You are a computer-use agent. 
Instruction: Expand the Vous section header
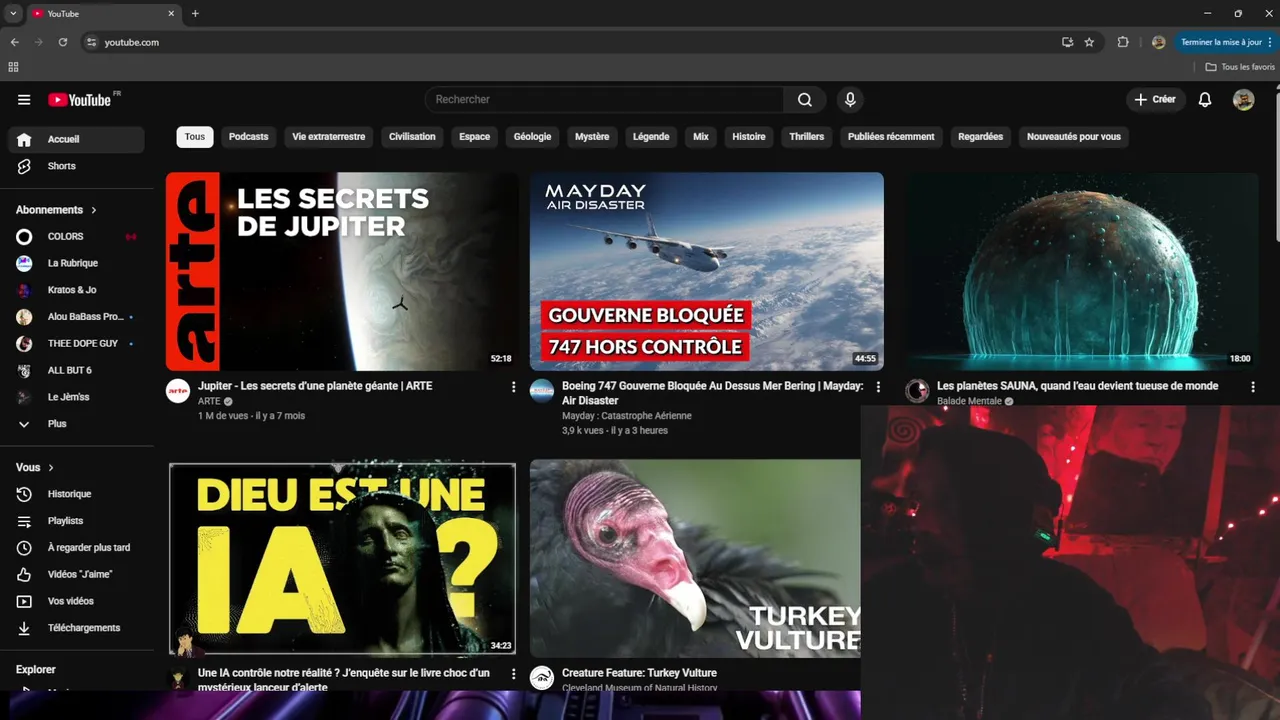[x=35, y=467]
